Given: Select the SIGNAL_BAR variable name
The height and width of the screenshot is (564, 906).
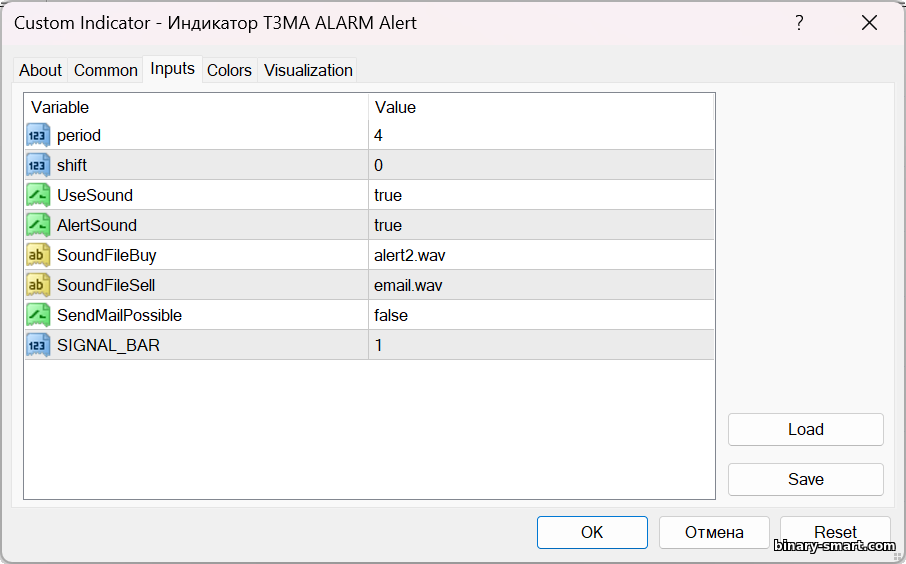Looking at the screenshot, I should [x=109, y=346].
